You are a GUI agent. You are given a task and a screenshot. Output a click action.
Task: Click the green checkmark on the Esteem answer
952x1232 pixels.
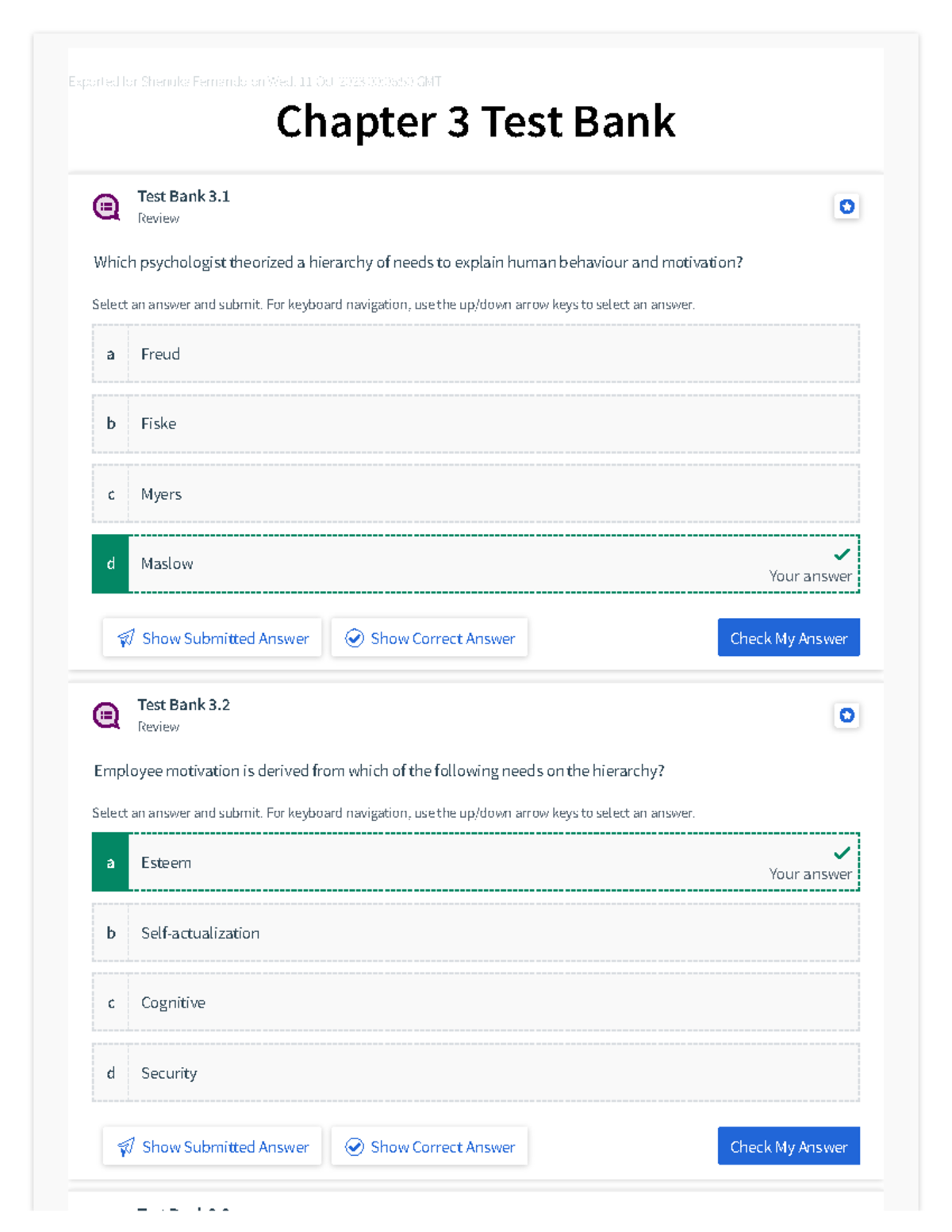pyautogui.click(x=842, y=853)
